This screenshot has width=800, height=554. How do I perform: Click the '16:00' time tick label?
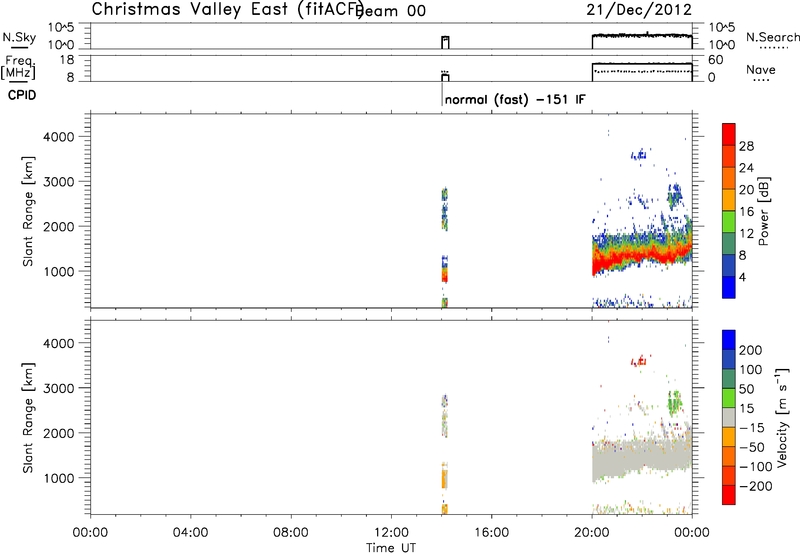(491, 533)
